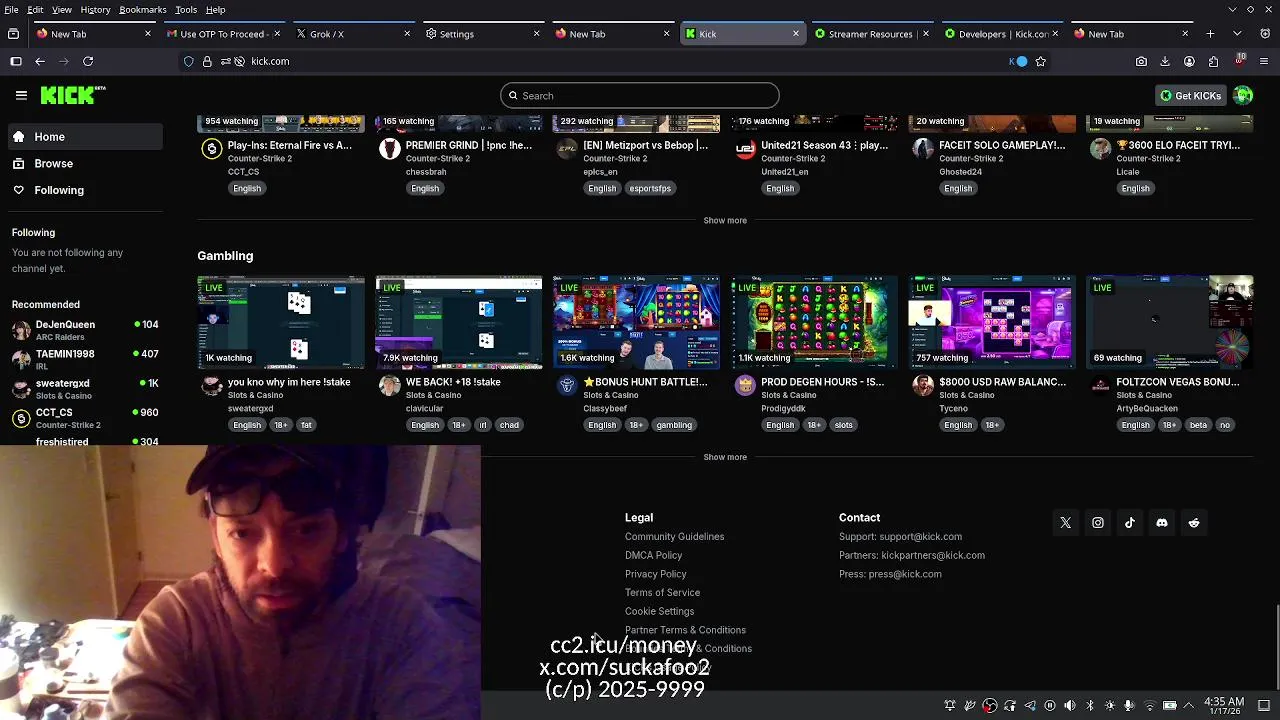The width and height of the screenshot is (1280, 720).
Task: Open BONUS HUNT BATTLE stream thumbnail
Action: click(x=636, y=322)
